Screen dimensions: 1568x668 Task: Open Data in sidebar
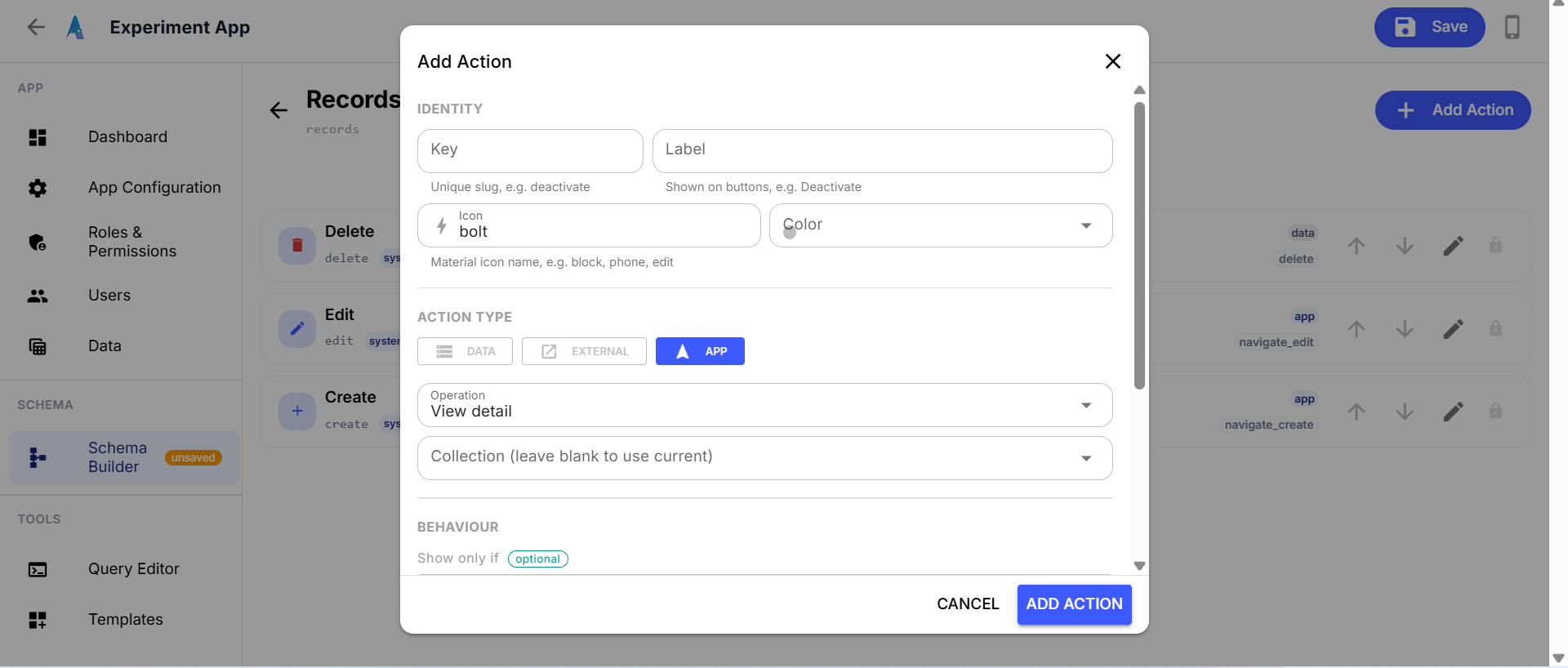(x=121, y=346)
